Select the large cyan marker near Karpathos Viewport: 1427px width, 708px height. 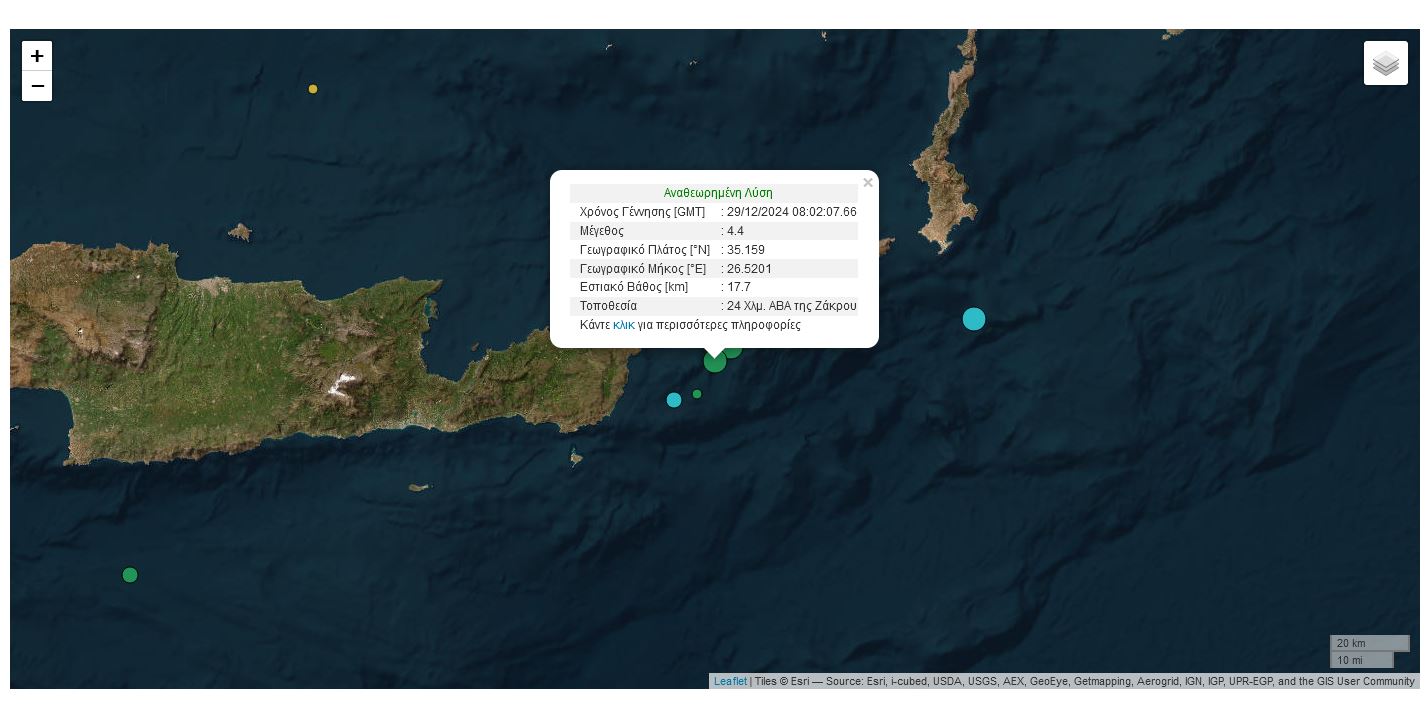973,319
